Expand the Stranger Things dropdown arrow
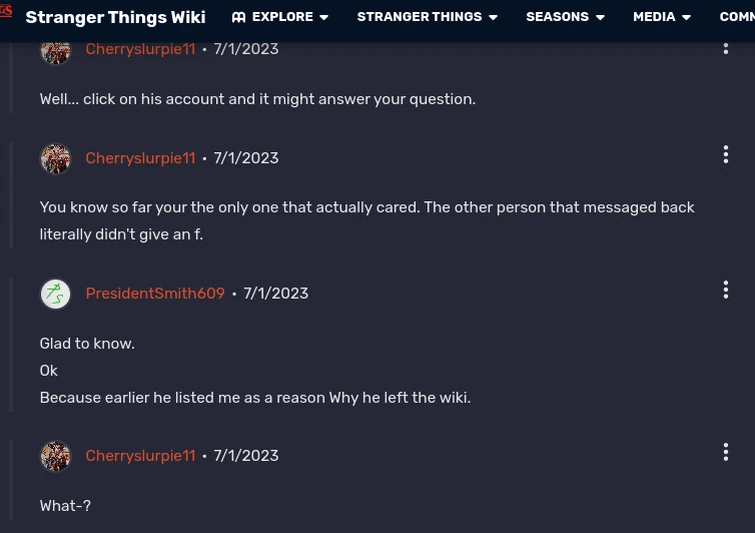Image resolution: width=755 pixels, height=533 pixels. click(492, 18)
